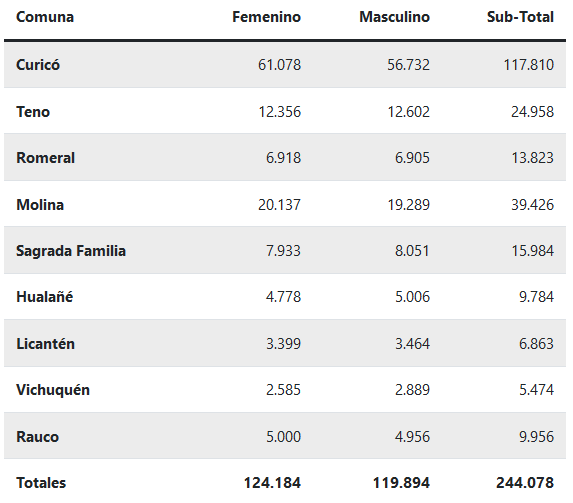Click the Masculino total 119.894
Viewport: 573px width, 503px height.
(401, 483)
